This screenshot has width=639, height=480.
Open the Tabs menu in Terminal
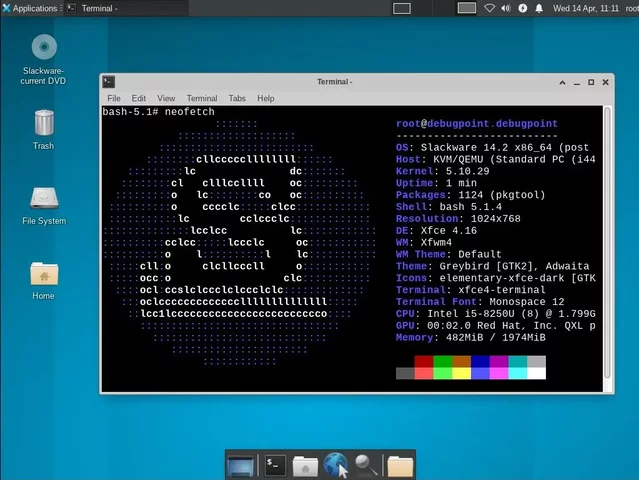(237, 98)
